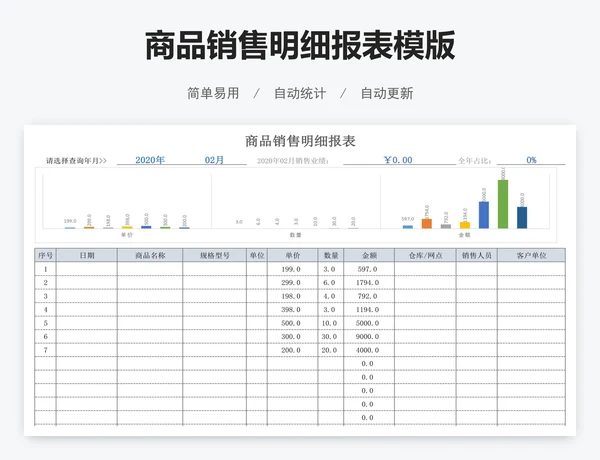600x460 pixels.
Task: Select row number 7 cell in 序号 column
Action: click(x=46, y=350)
